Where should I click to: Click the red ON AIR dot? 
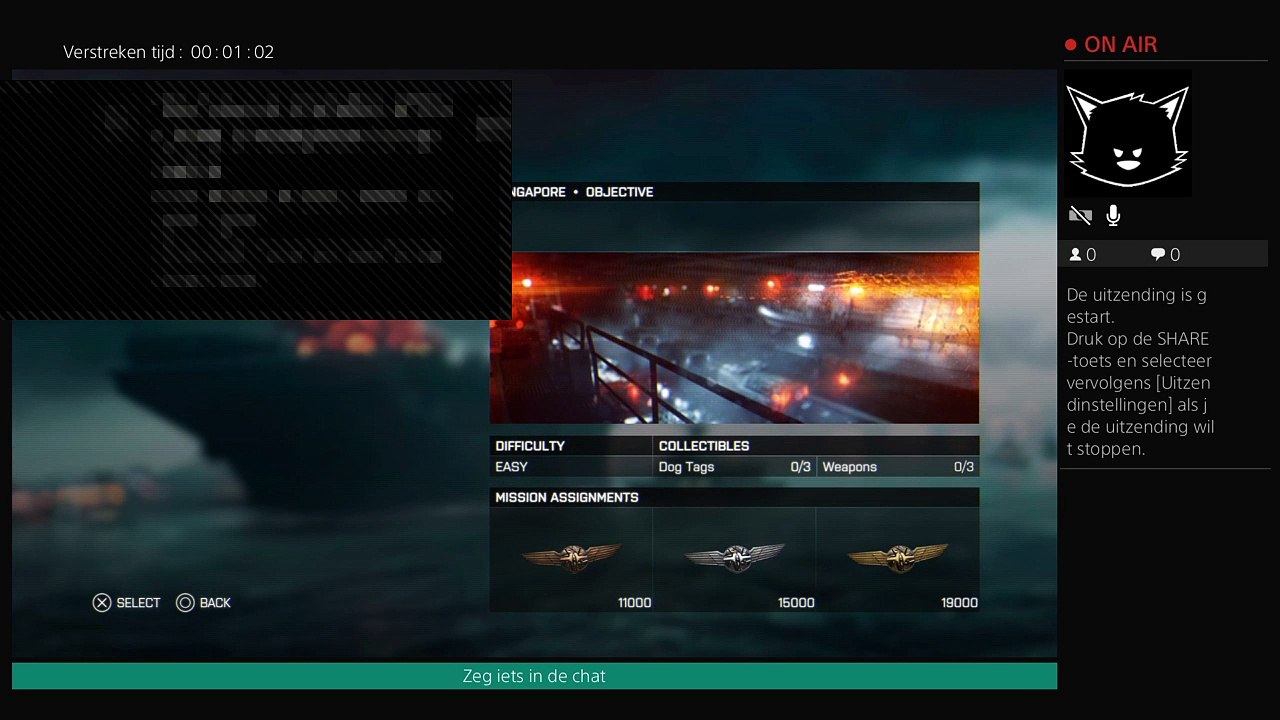coord(1071,45)
